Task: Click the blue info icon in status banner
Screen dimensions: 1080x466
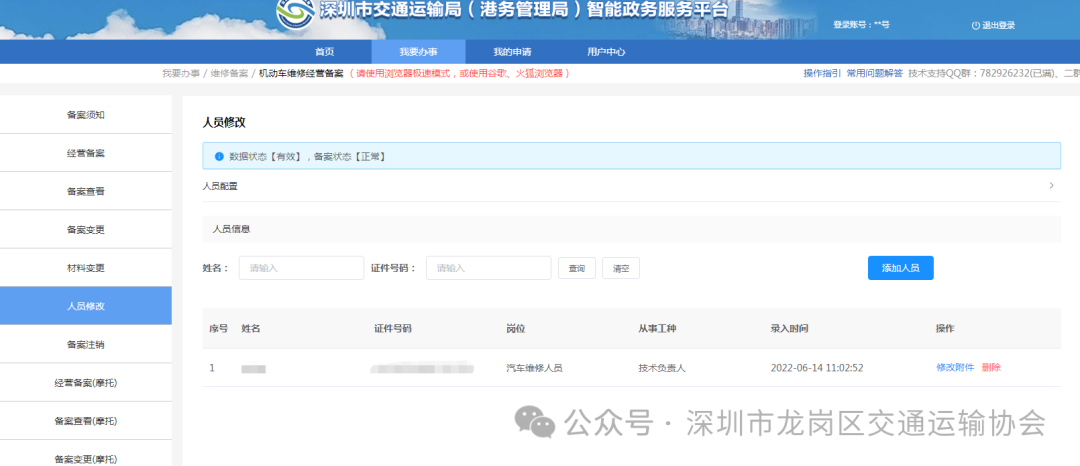Action: [x=220, y=157]
